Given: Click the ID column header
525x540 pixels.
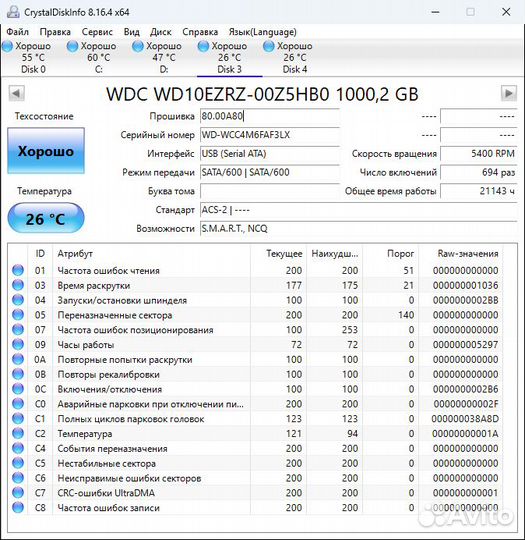Looking at the screenshot, I should point(40,254).
